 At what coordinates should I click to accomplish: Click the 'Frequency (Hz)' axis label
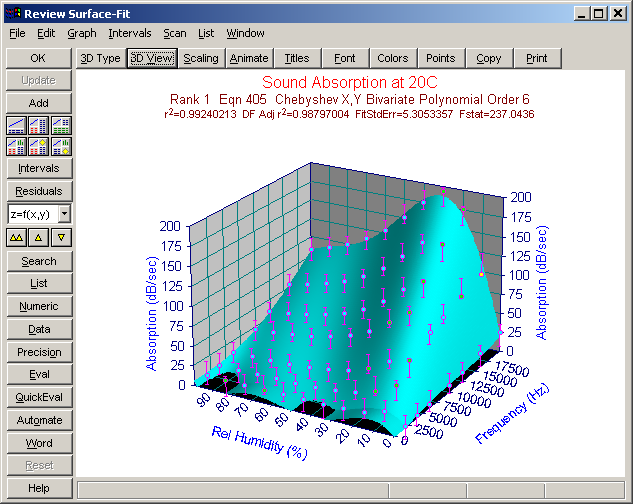(x=512, y=413)
